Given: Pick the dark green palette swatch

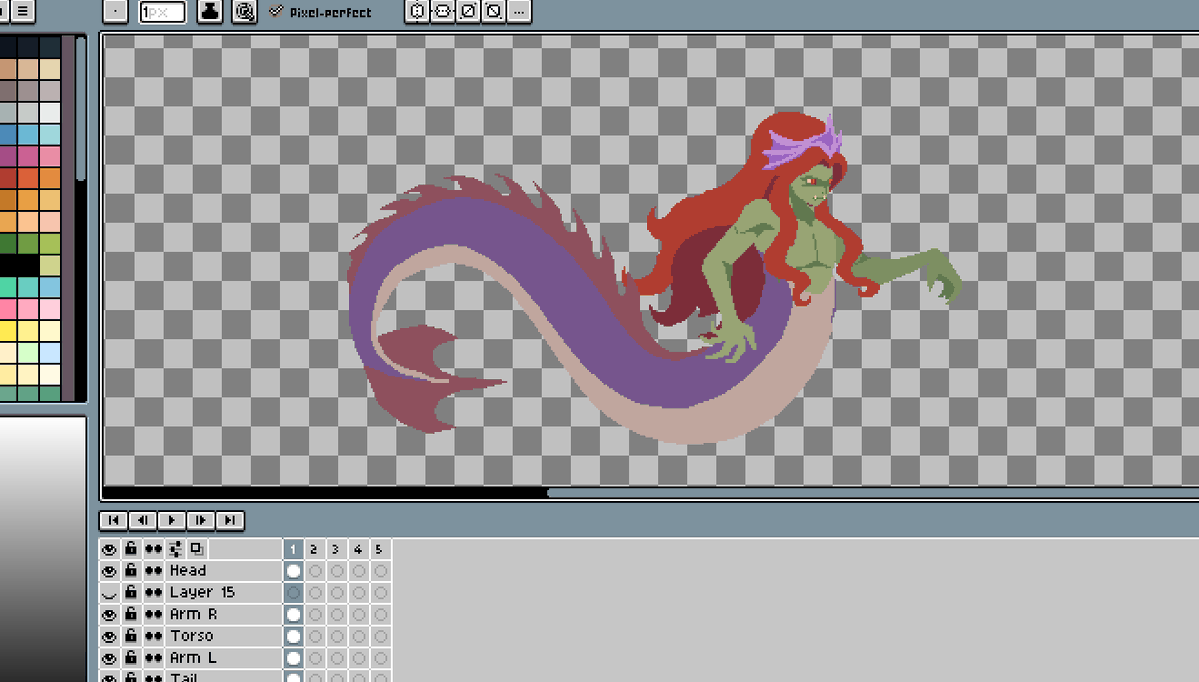Looking at the screenshot, I should click(8, 244).
